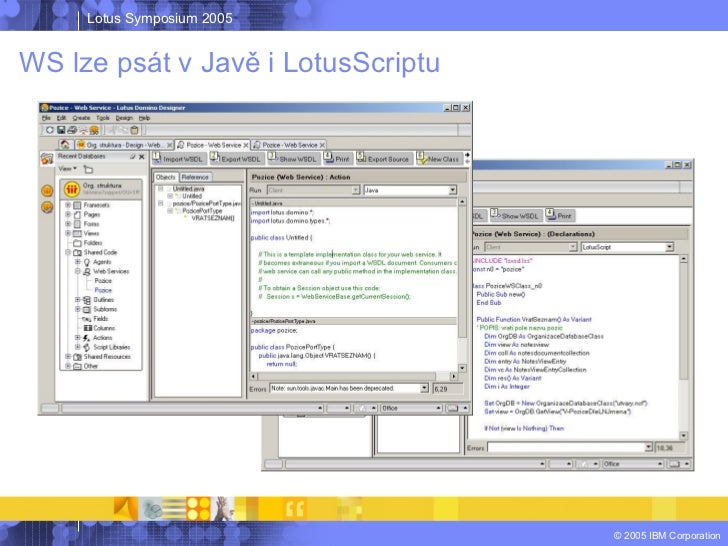Open the Java language dropdown
Viewport: 728px width, 546px height.
point(452,190)
